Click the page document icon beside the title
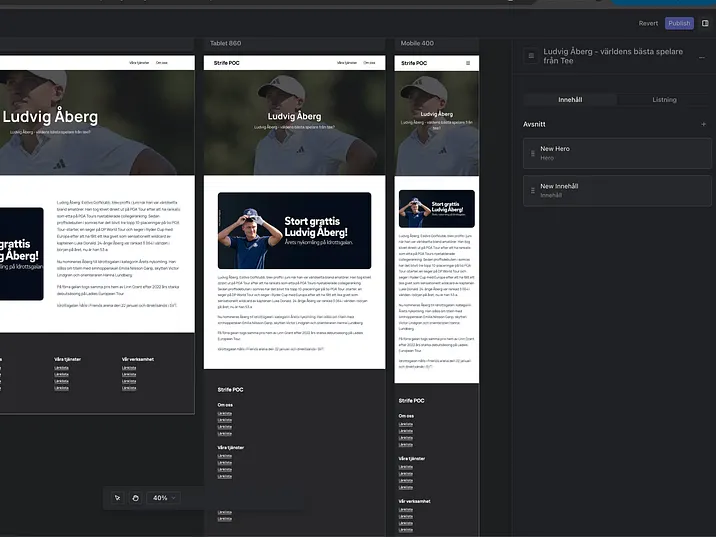716x537 pixels. tap(532, 57)
